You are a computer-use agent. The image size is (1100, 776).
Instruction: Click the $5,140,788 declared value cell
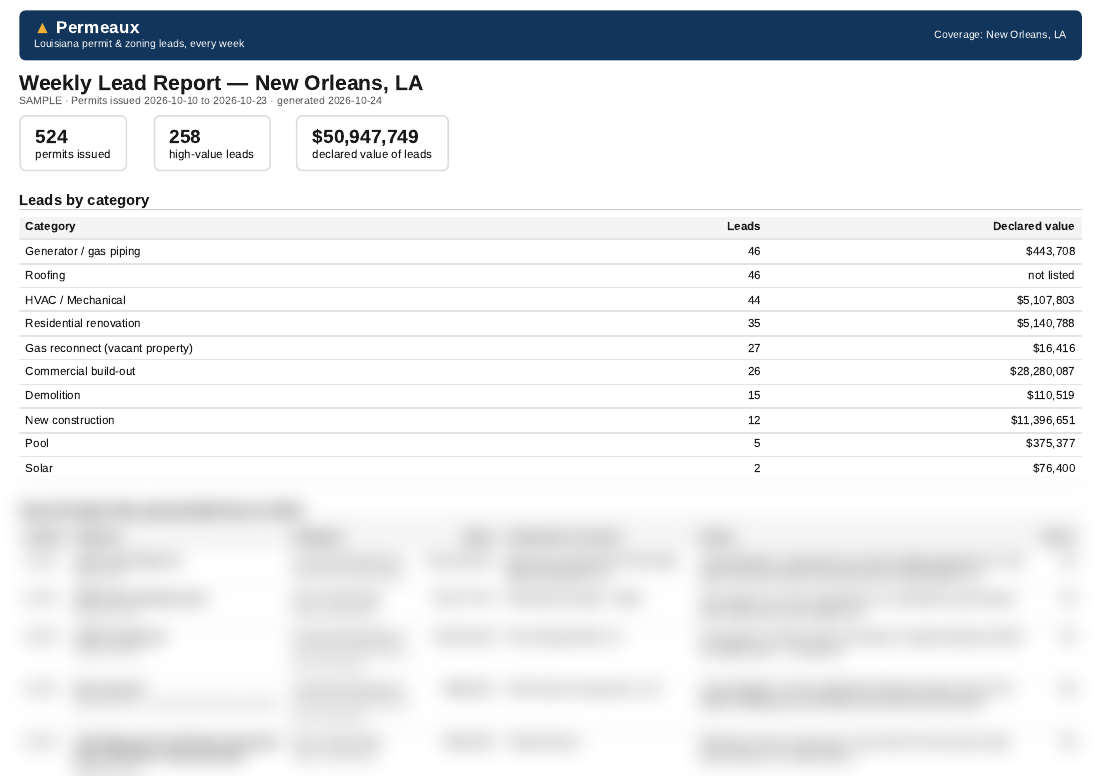[x=1045, y=323]
